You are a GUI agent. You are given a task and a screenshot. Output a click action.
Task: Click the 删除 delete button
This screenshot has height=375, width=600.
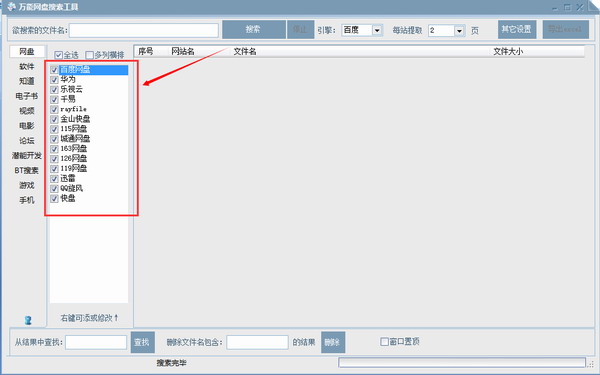tap(333, 342)
